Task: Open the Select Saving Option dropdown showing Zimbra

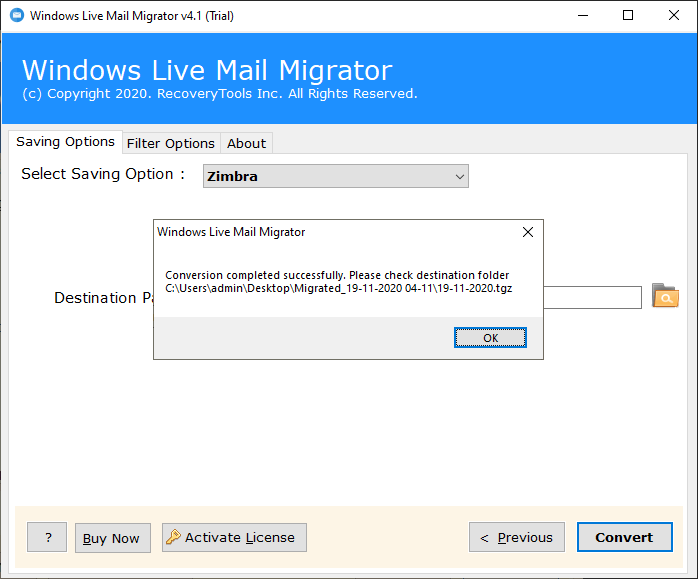Action: (x=336, y=176)
